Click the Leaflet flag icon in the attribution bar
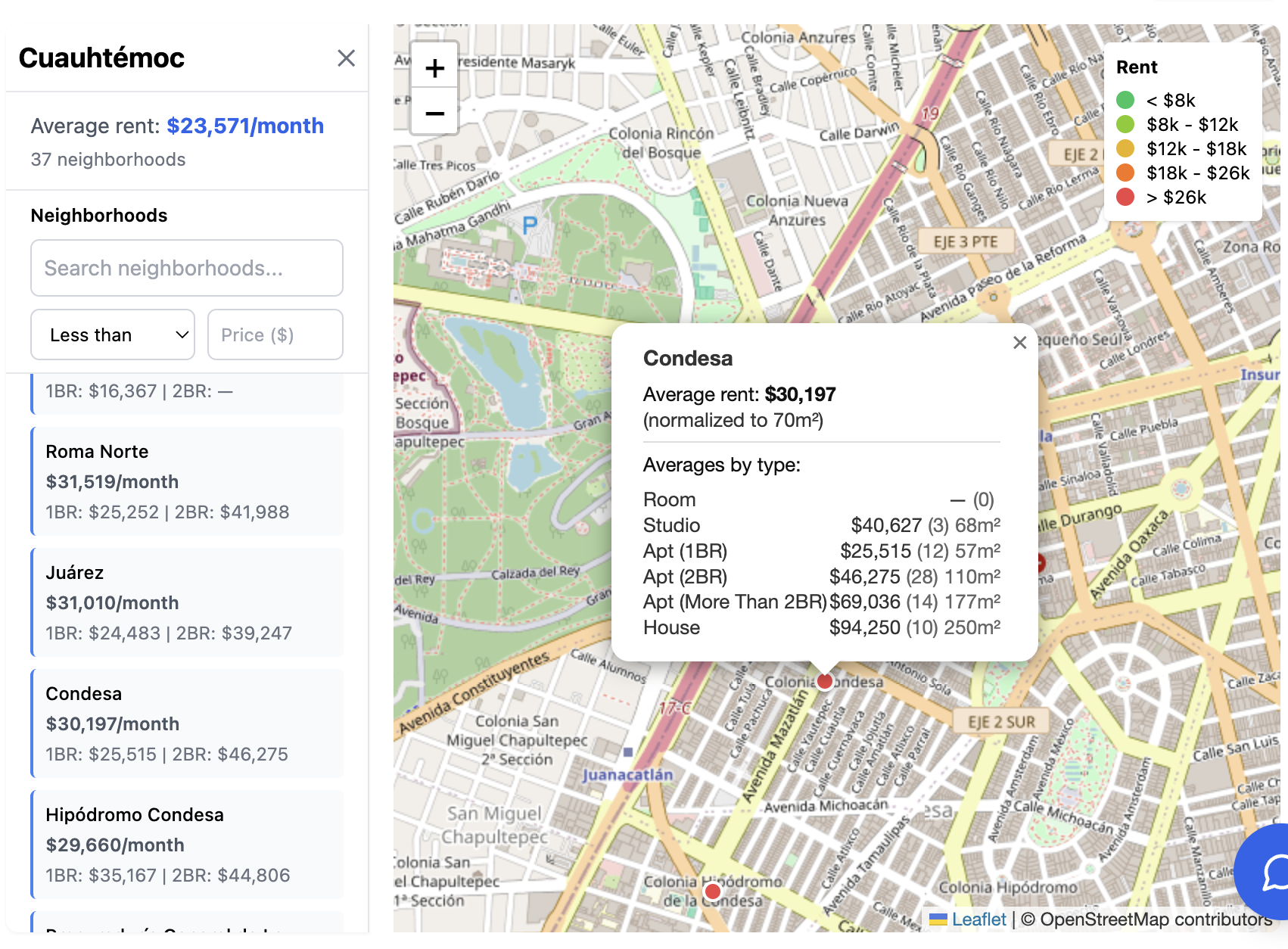 click(938, 919)
